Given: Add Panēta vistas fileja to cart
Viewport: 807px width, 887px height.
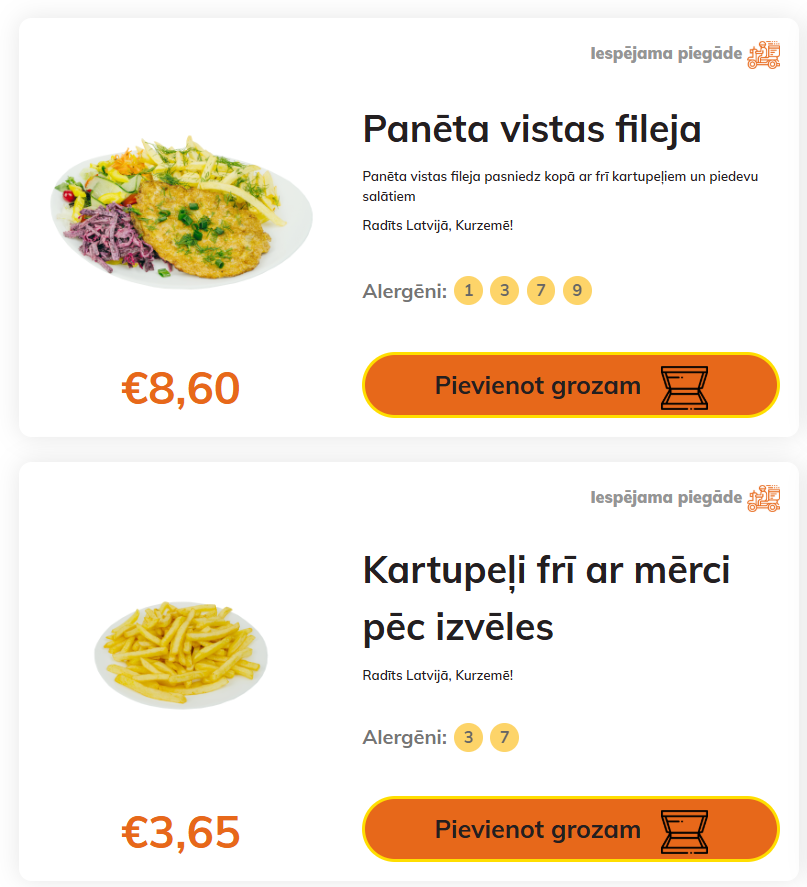Looking at the screenshot, I should coord(538,386).
